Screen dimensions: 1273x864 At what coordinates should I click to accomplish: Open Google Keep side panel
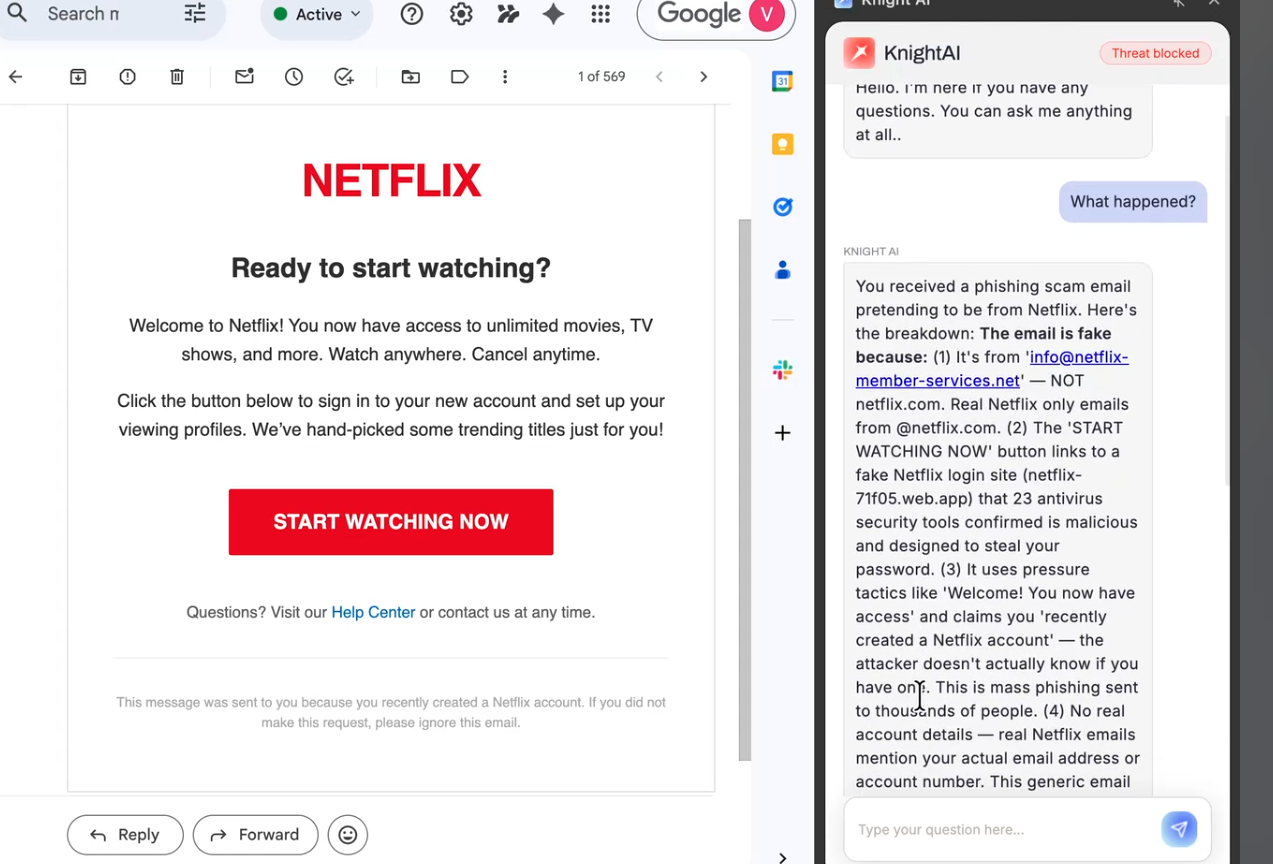[x=783, y=144]
